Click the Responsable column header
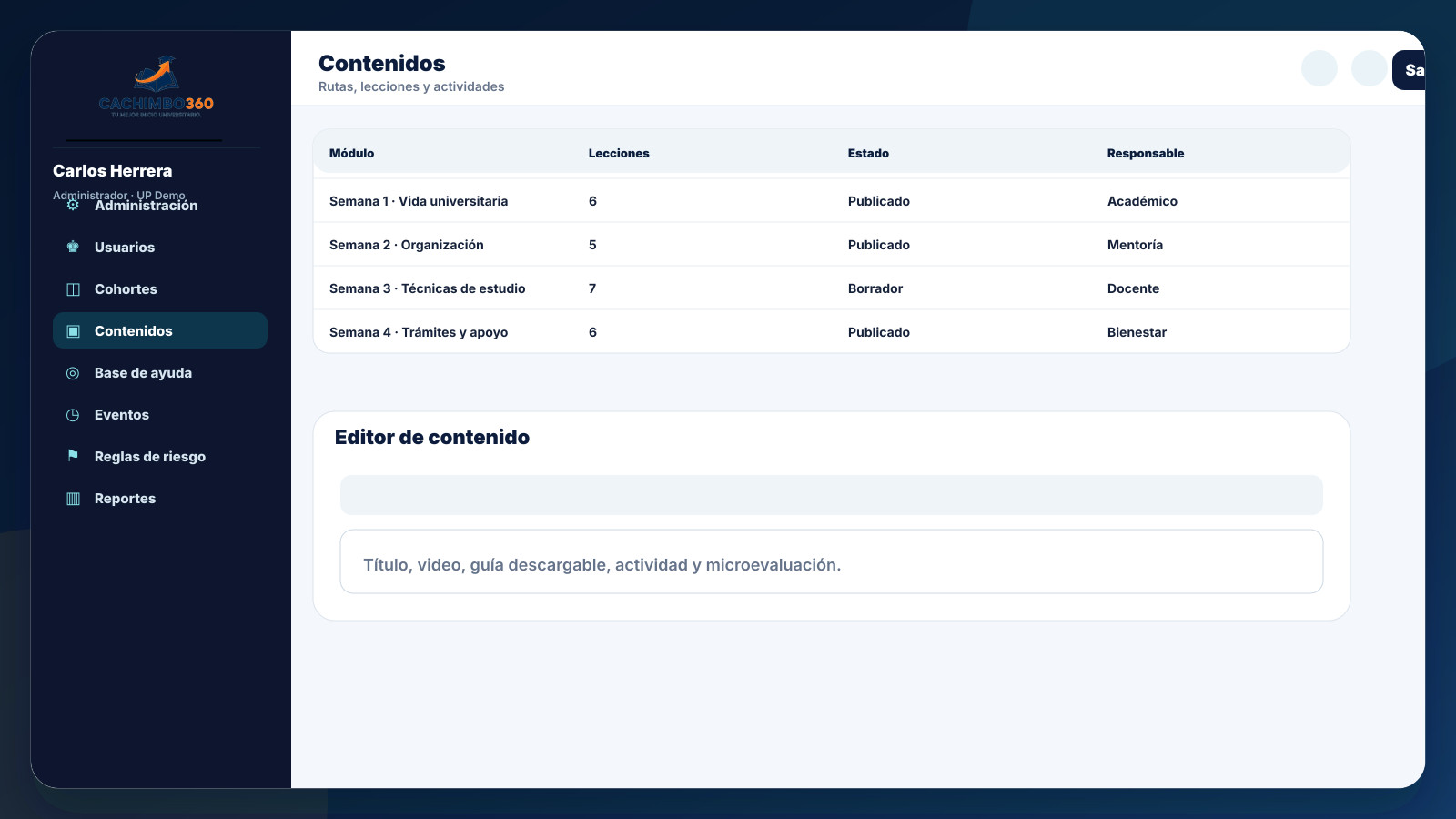The width and height of the screenshot is (1456, 819). [x=1146, y=153]
